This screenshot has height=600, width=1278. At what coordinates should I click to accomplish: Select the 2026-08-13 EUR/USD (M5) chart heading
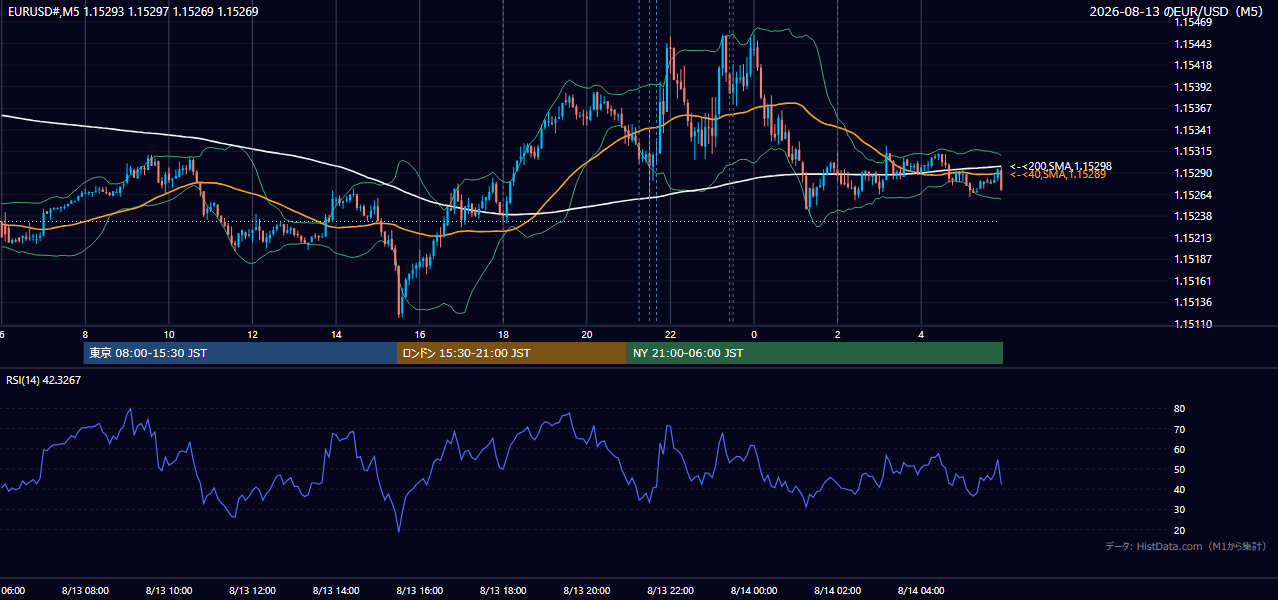pyautogui.click(x=1177, y=11)
